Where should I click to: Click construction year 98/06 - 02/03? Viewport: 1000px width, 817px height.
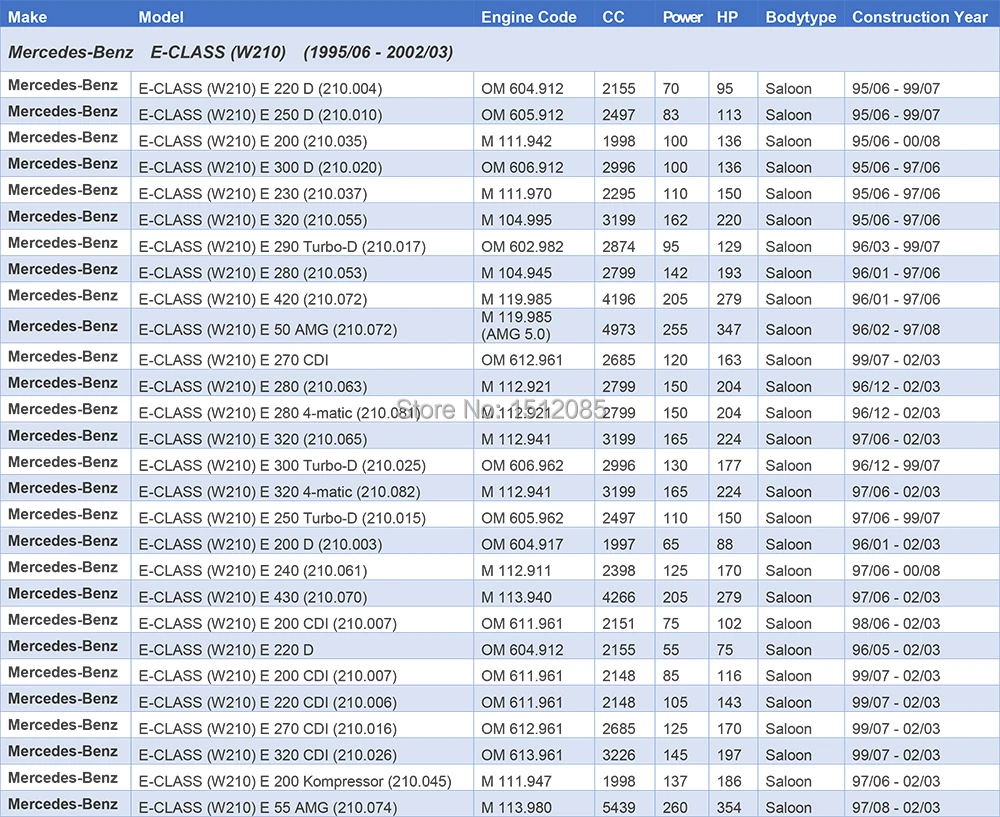(896, 623)
